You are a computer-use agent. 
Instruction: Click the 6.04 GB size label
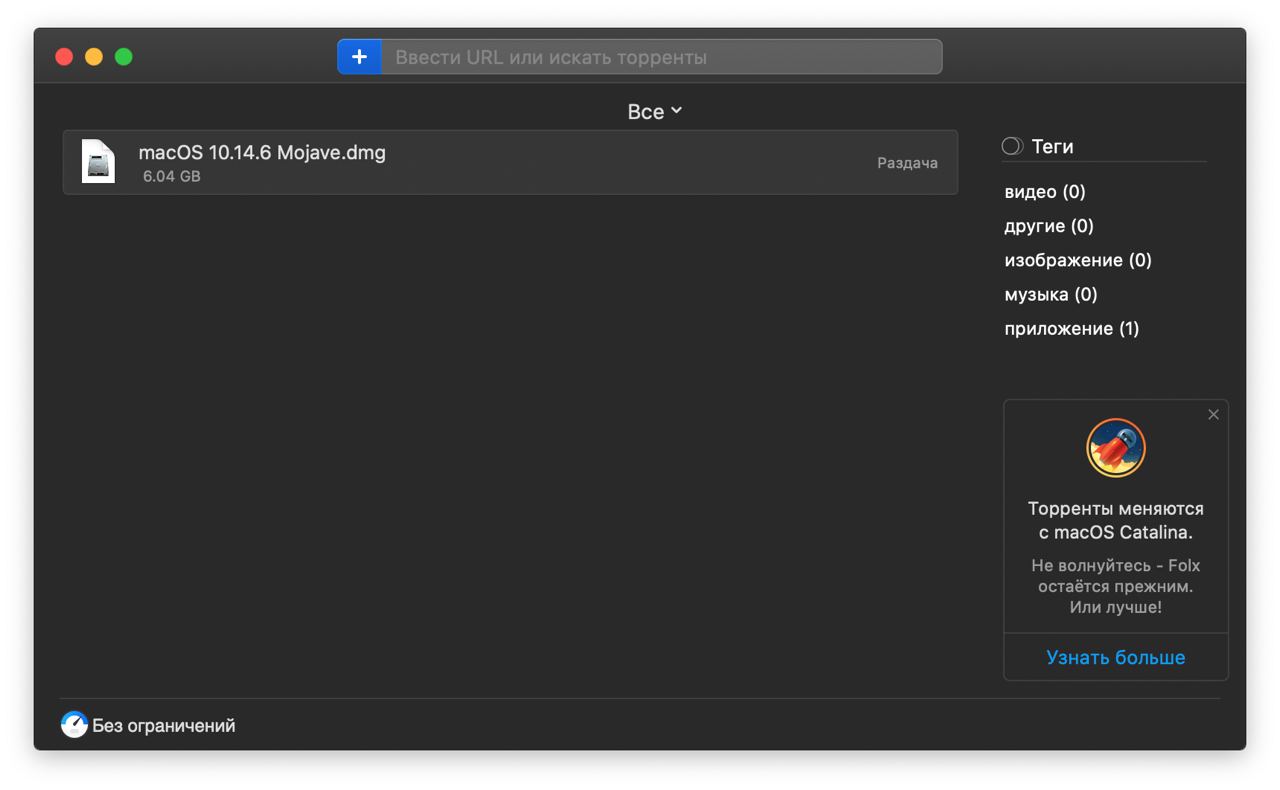click(x=171, y=177)
